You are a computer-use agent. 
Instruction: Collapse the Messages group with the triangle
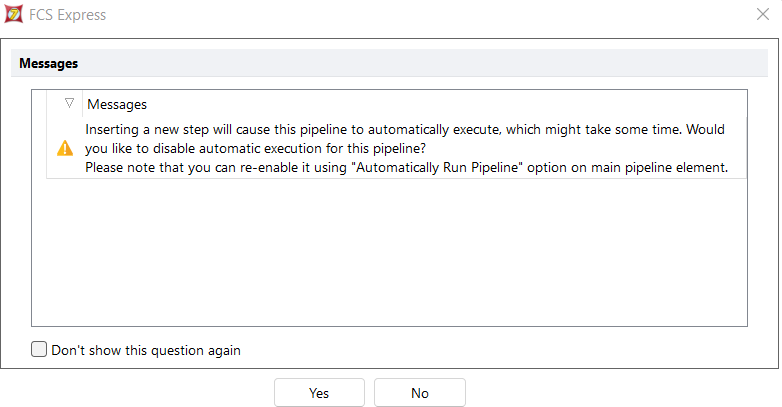[69, 103]
